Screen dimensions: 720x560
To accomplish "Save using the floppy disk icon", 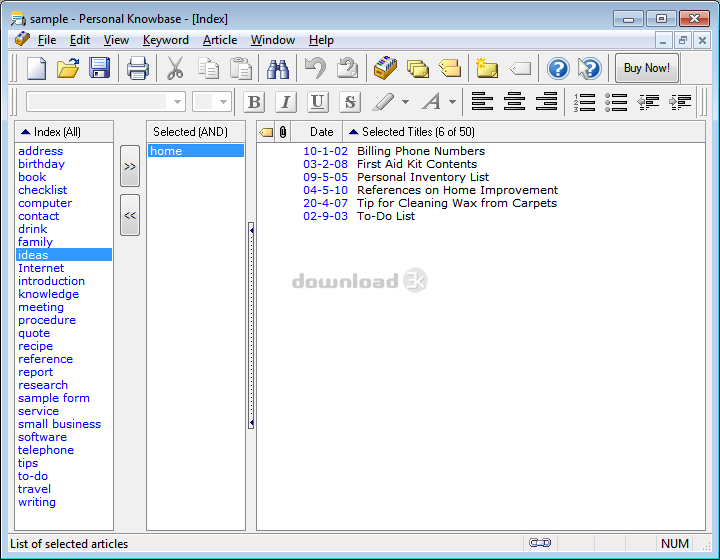I will (x=99, y=68).
